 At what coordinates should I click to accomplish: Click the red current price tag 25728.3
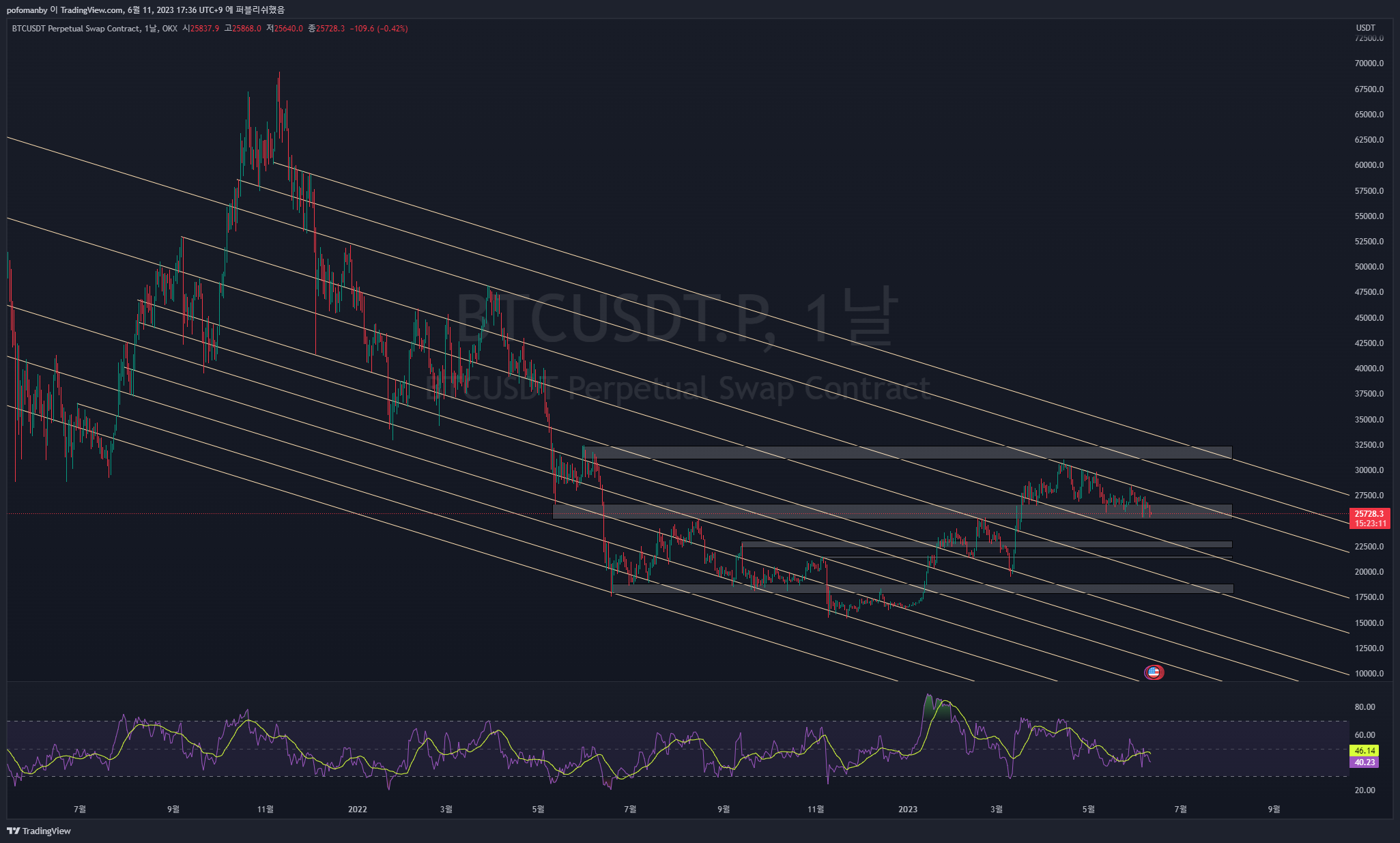coord(1369,514)
